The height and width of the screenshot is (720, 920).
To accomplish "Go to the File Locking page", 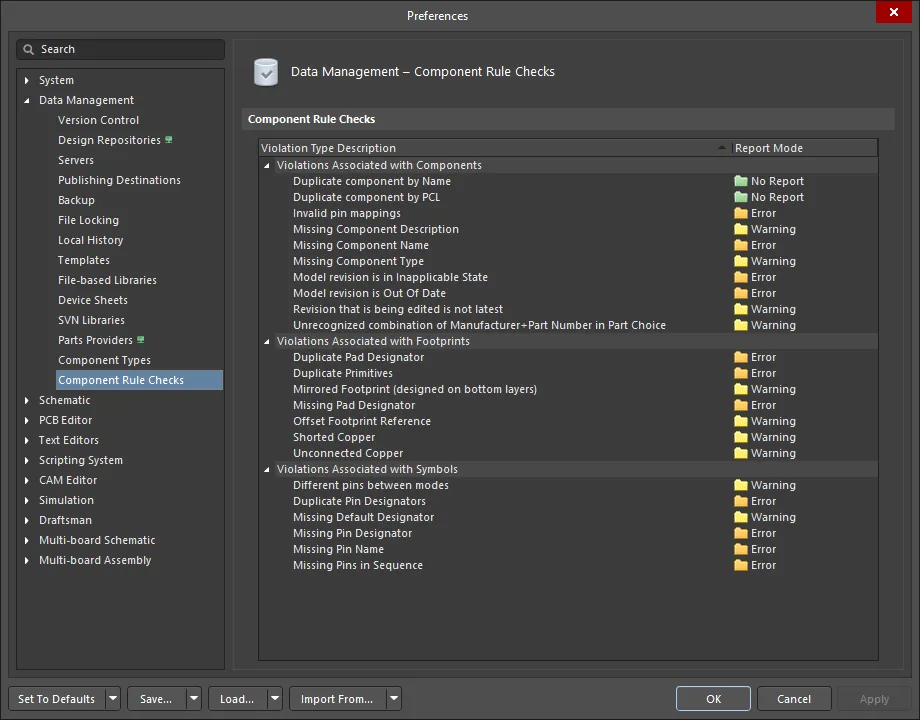I will click(88, 220).
